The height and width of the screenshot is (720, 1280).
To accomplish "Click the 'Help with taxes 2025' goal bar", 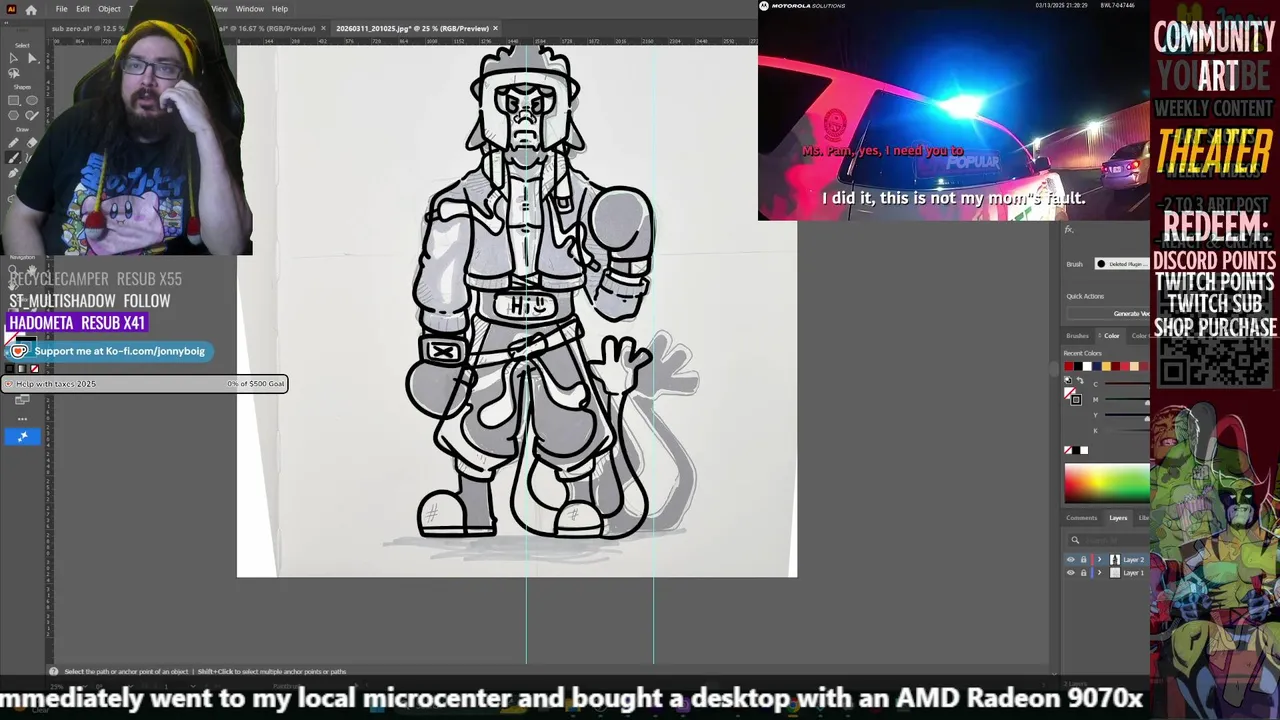I will pyautogui.click(x=145, y=384).
